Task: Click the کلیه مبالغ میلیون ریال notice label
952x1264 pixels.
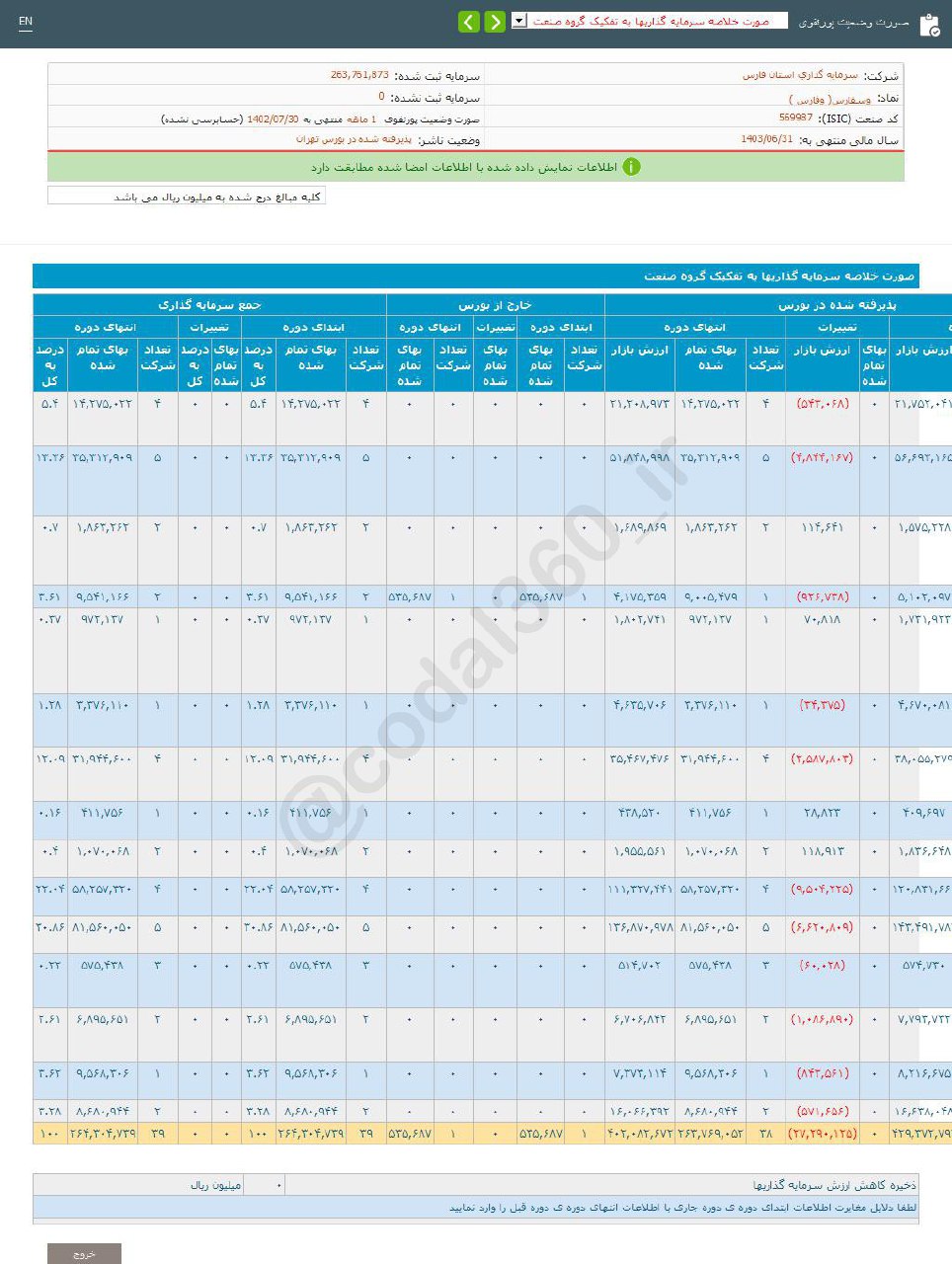Action: click(x=191, y=196)
